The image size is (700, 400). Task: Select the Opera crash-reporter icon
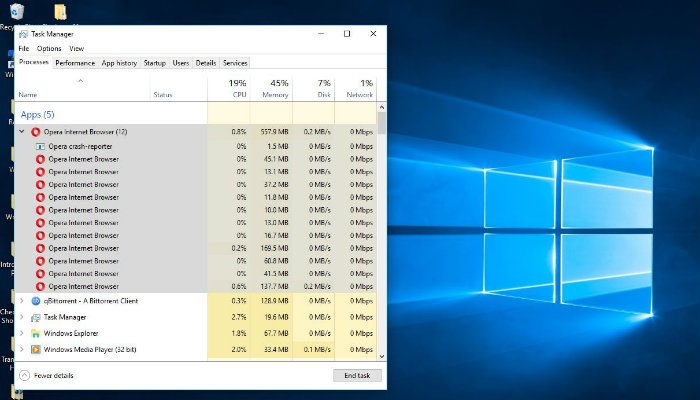pyautogui.click(x=40, y=146)
